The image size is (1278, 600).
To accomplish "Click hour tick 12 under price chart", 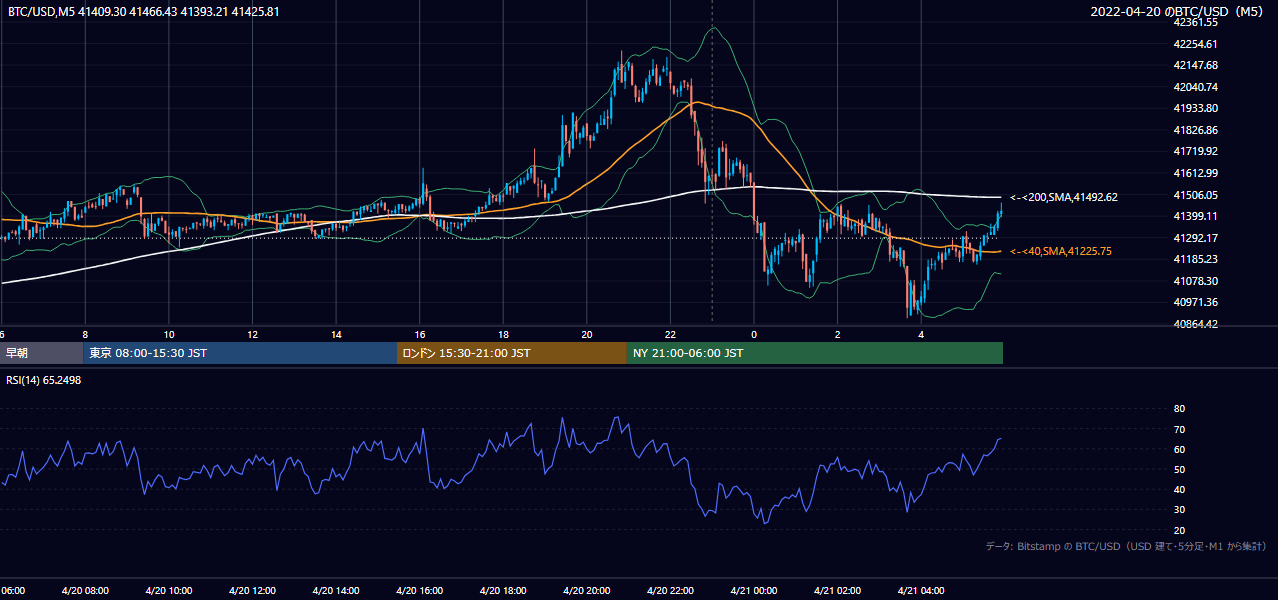I will tap(253, 335).
